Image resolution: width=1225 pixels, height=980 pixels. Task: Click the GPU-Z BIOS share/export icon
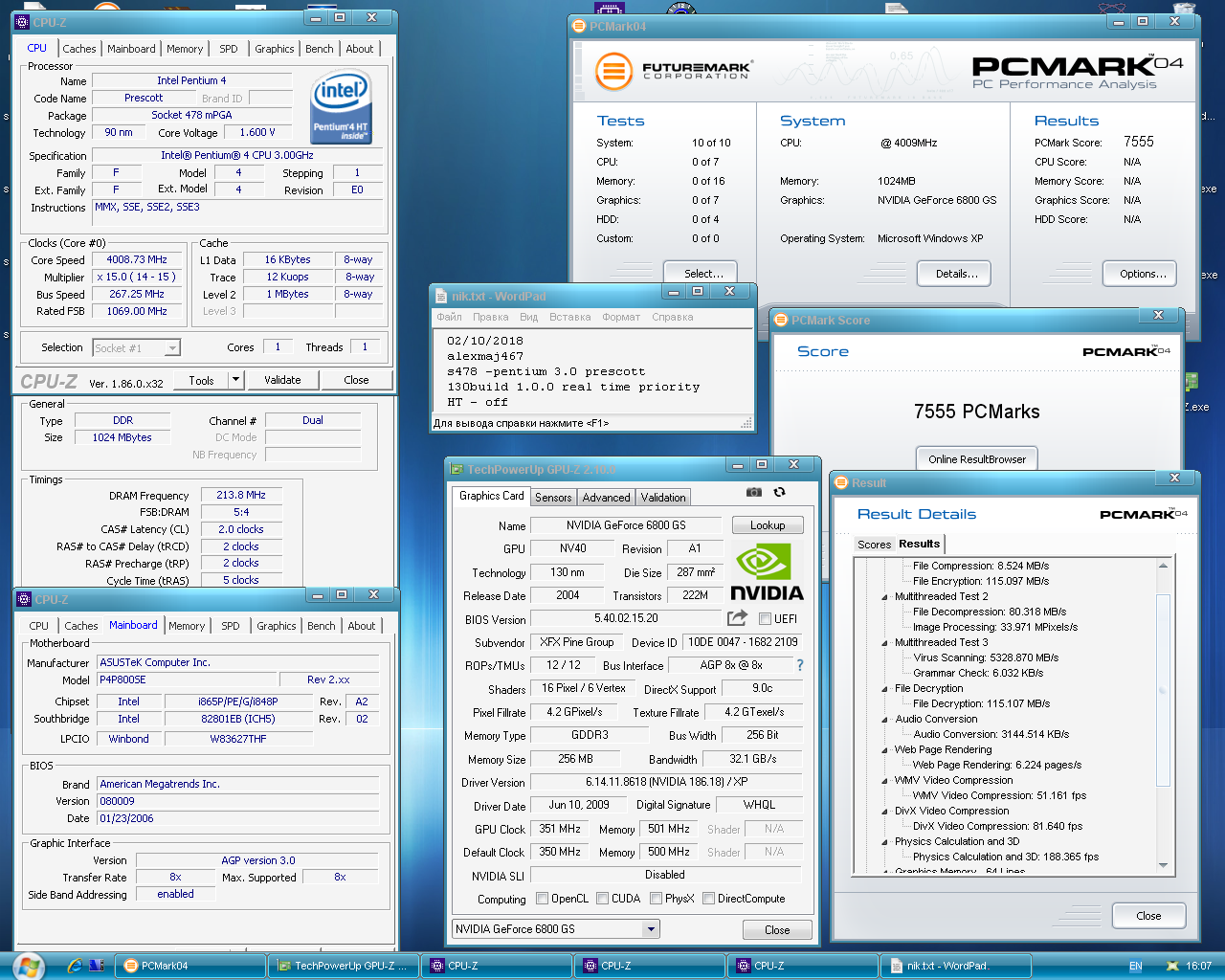pyautogui.click(x=737, y=618)
